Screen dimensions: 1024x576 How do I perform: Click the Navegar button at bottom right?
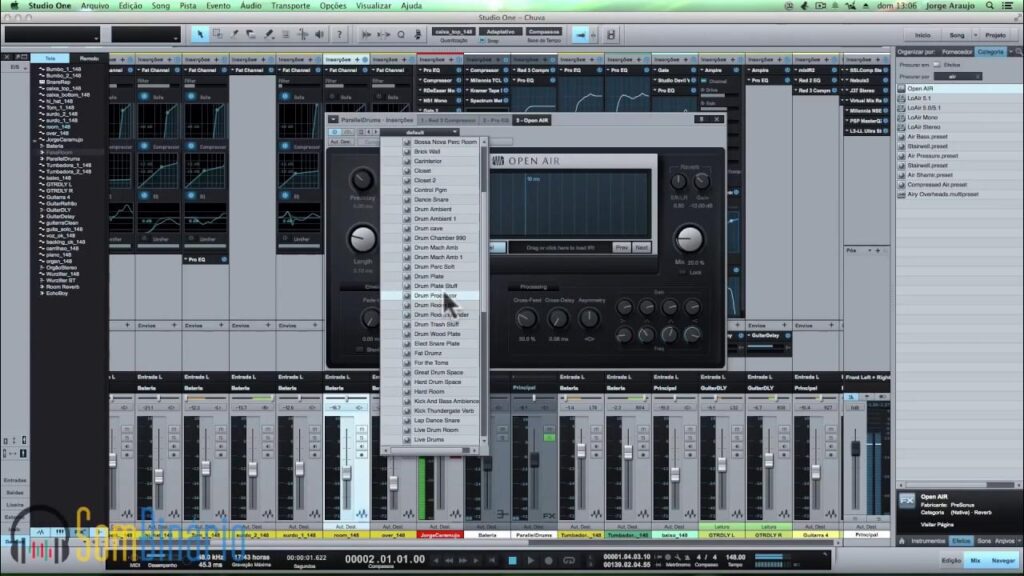(x=1002, y=560)
